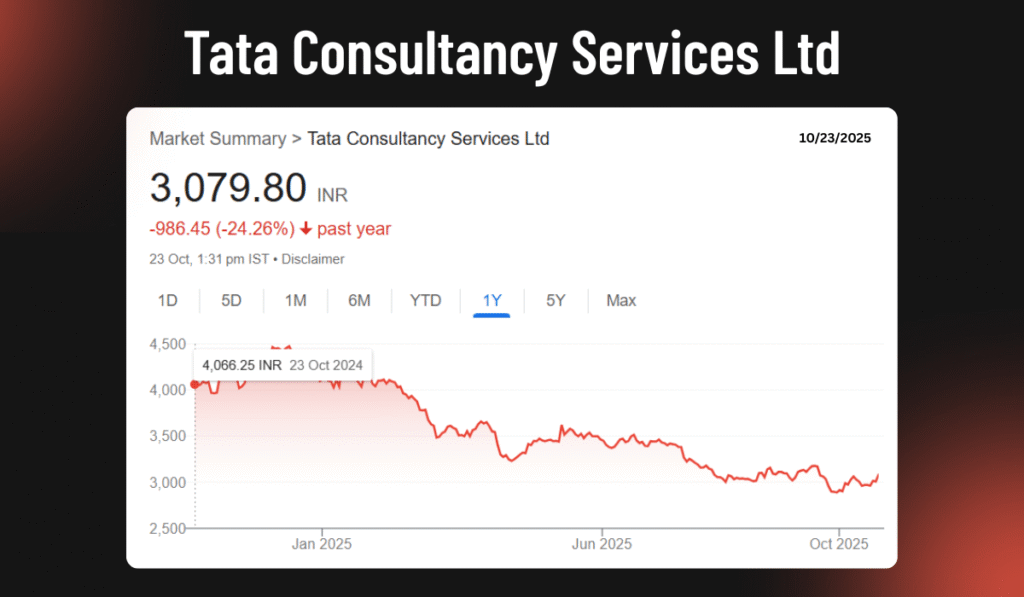The image size is (1024, 597).
Task: Open the Market Summary page
Action: click(218, 139)
